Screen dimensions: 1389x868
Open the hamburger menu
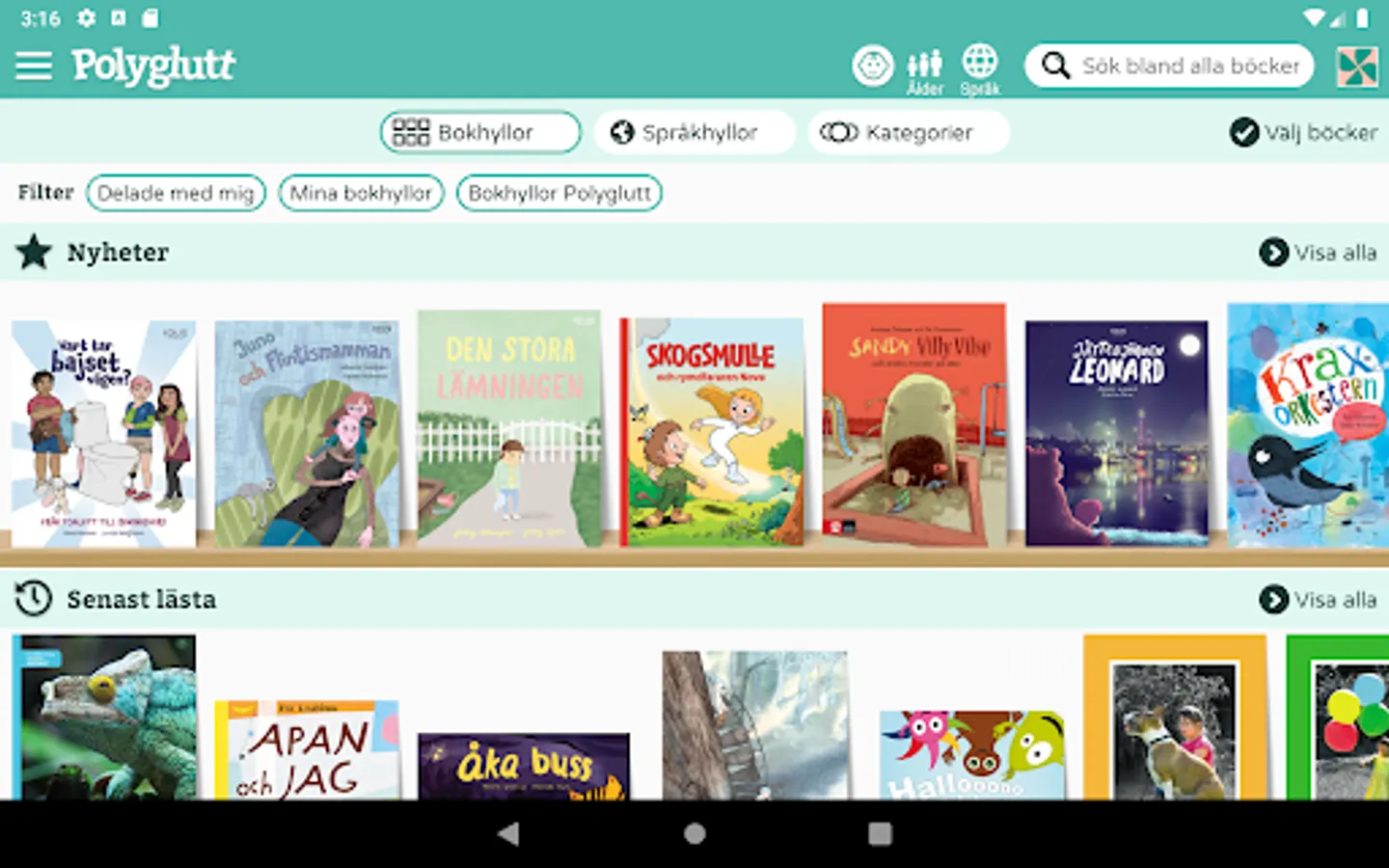(x=34, y=66)
